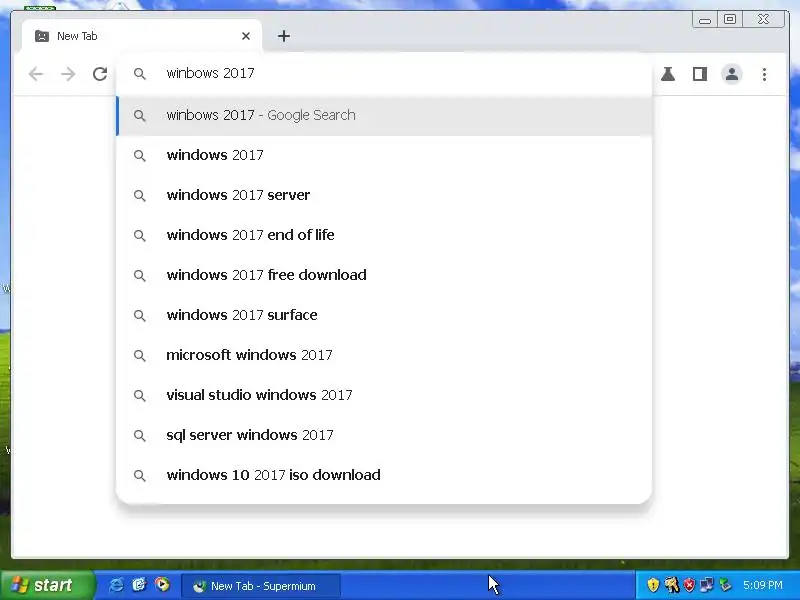
Task: Launch Internet Explorer from quick launch
Action: [x=116, y=585]
